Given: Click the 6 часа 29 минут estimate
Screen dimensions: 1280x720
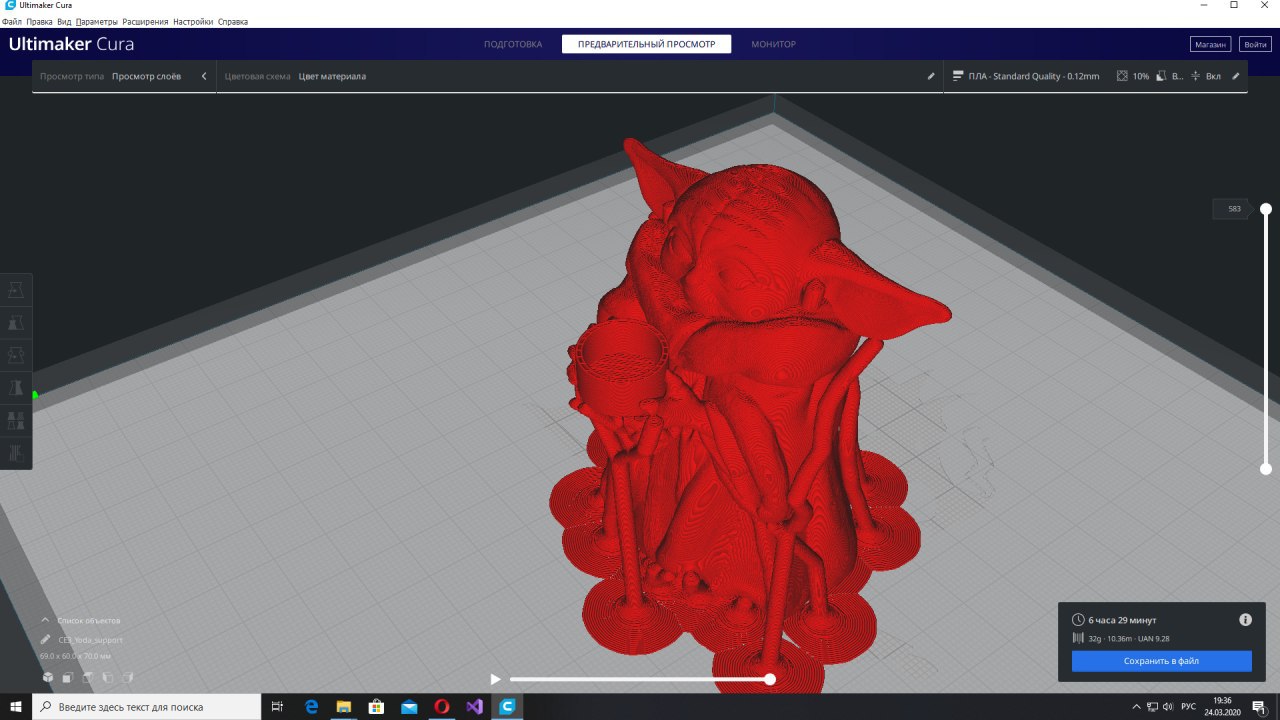Looking at the screenshot, I should [x=1122, y=620].
